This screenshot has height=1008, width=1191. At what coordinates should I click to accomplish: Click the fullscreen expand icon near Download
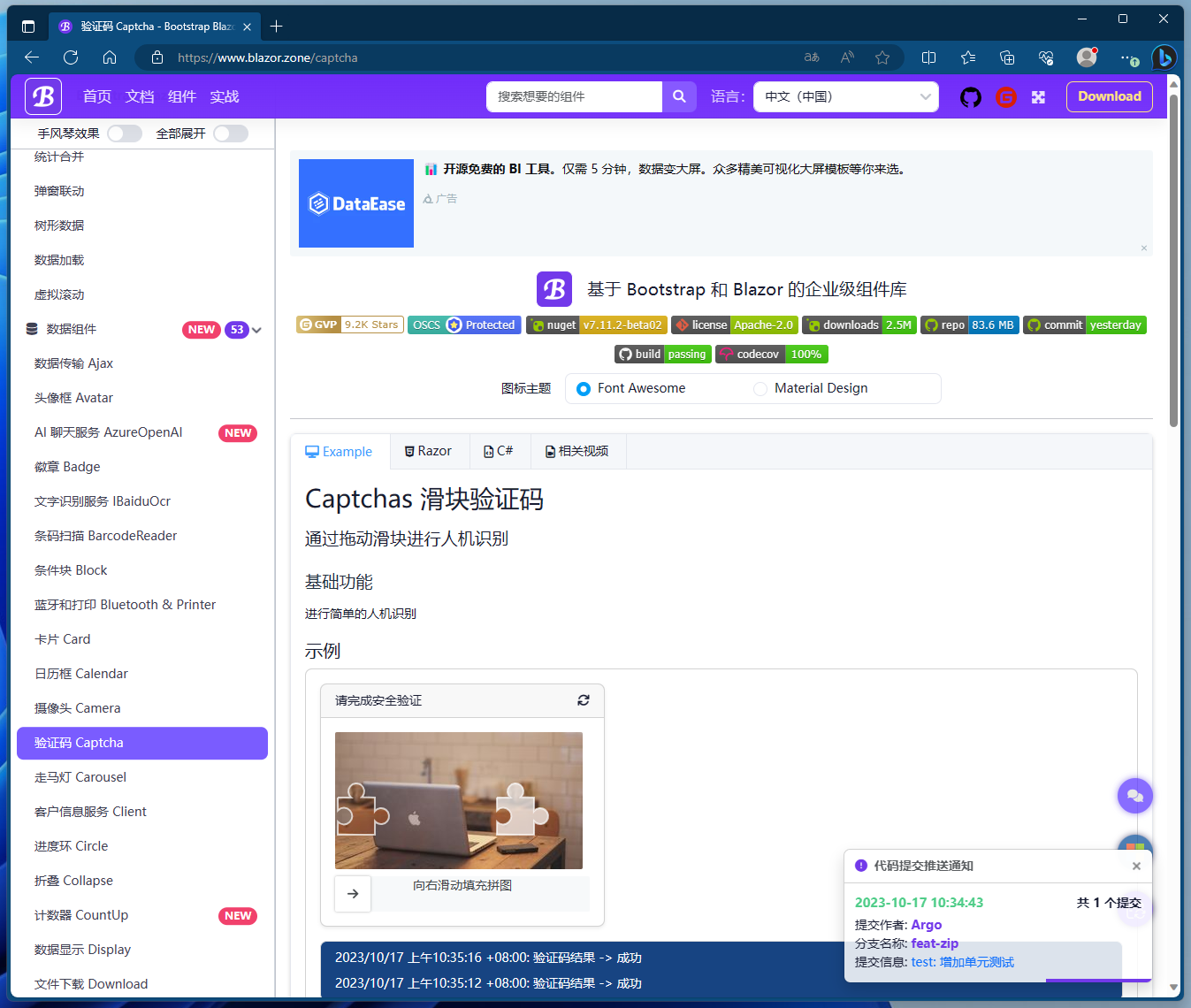pos(1038,97)
